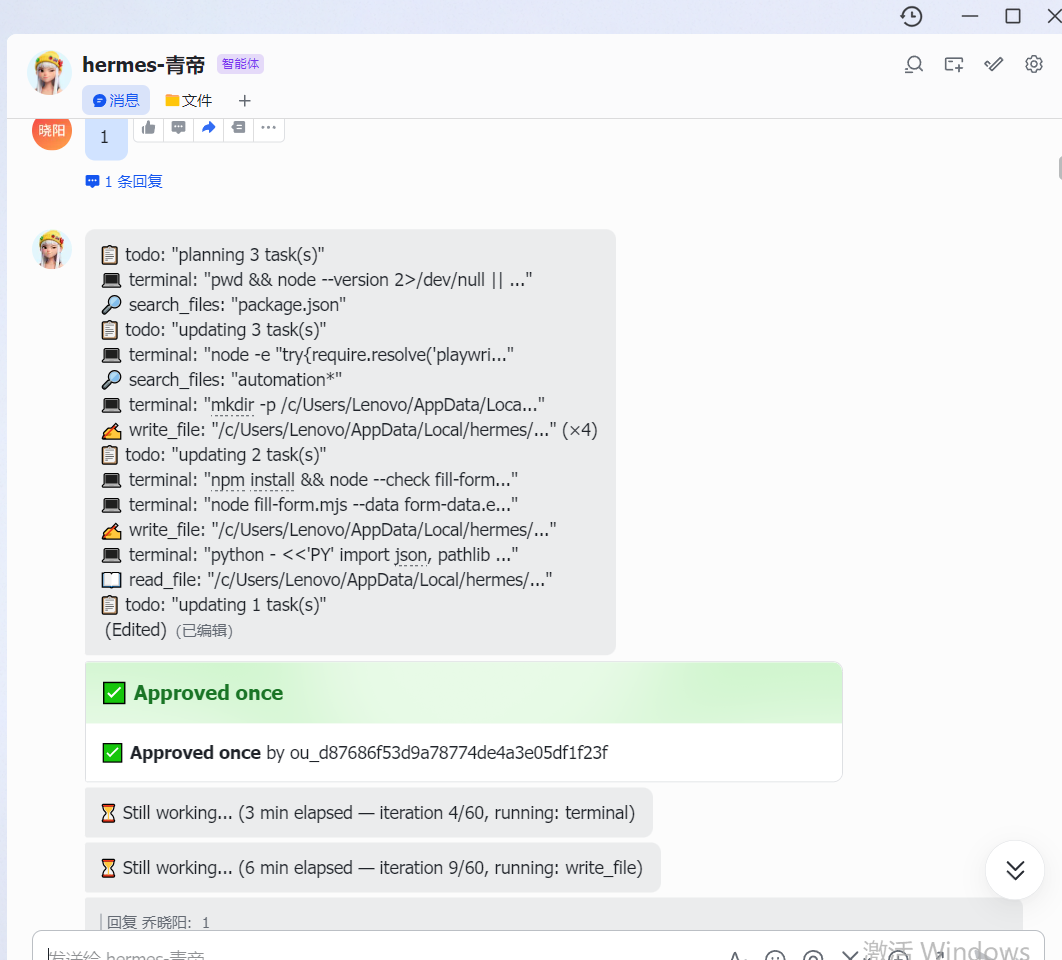Give a thumbs-up reaction to the message

(x=149, y=127)
